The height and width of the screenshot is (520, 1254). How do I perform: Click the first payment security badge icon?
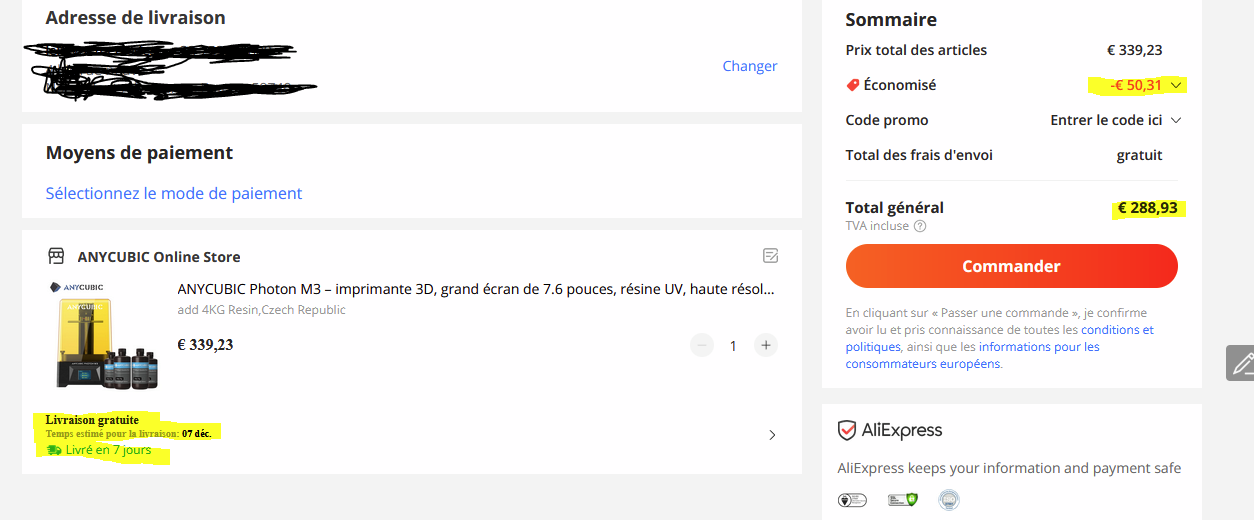pyautogui.click(x=852, y=499)
